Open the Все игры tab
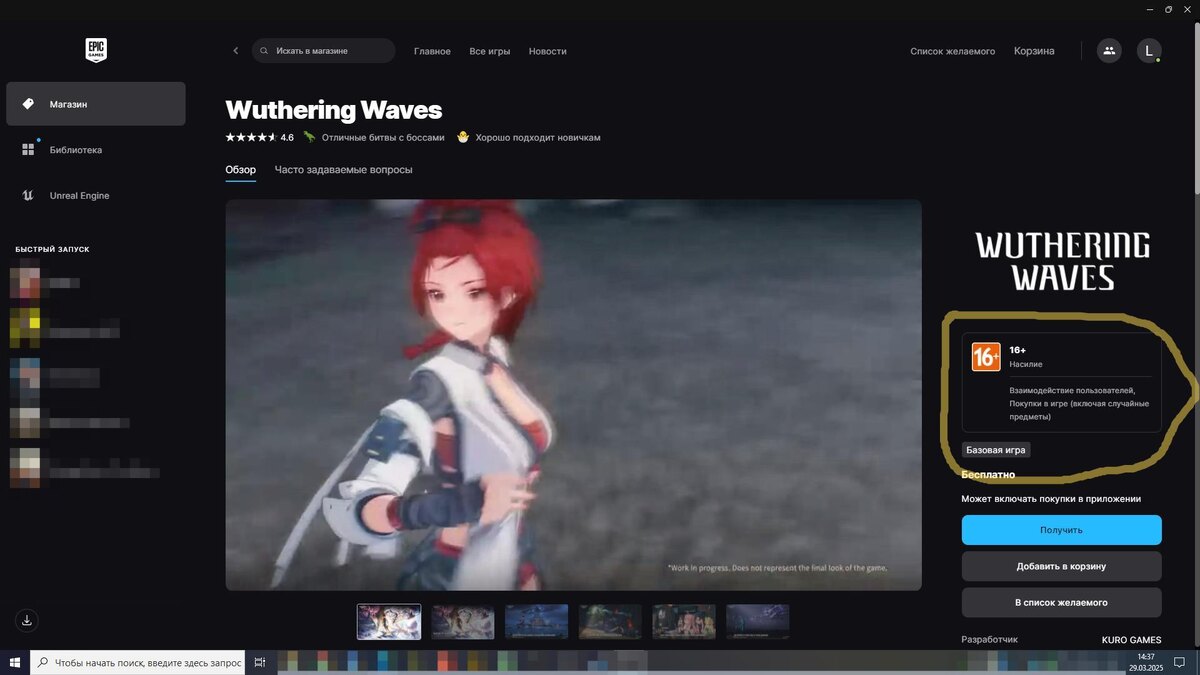The image size is (1200, 675). [490, 51]
